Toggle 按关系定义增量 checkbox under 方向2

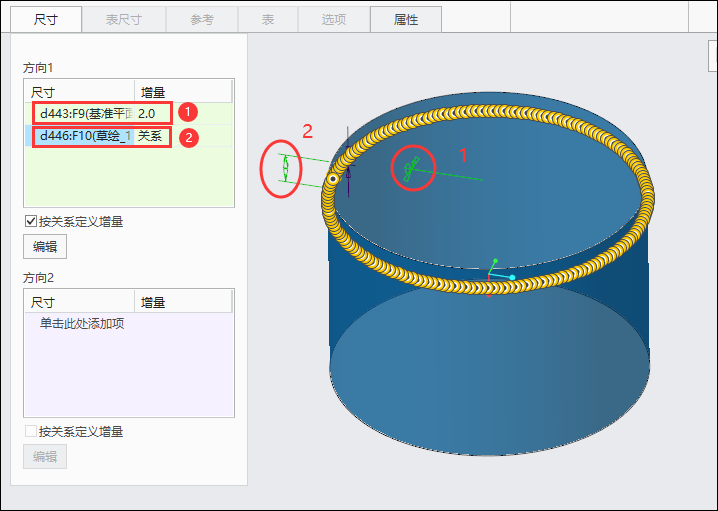(x=31, y=431)
